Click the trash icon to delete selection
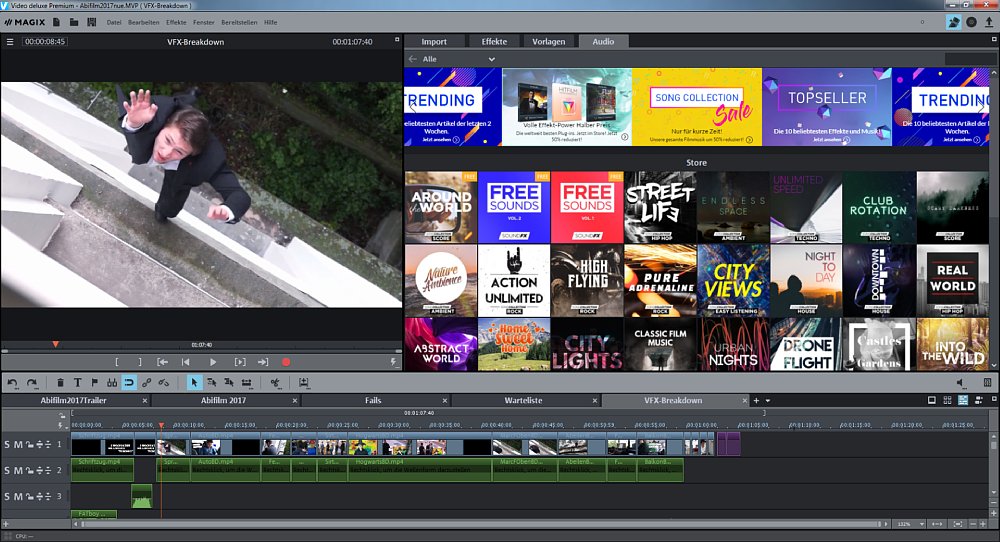The image size is (1000, 542). click(x=60, y=382)
